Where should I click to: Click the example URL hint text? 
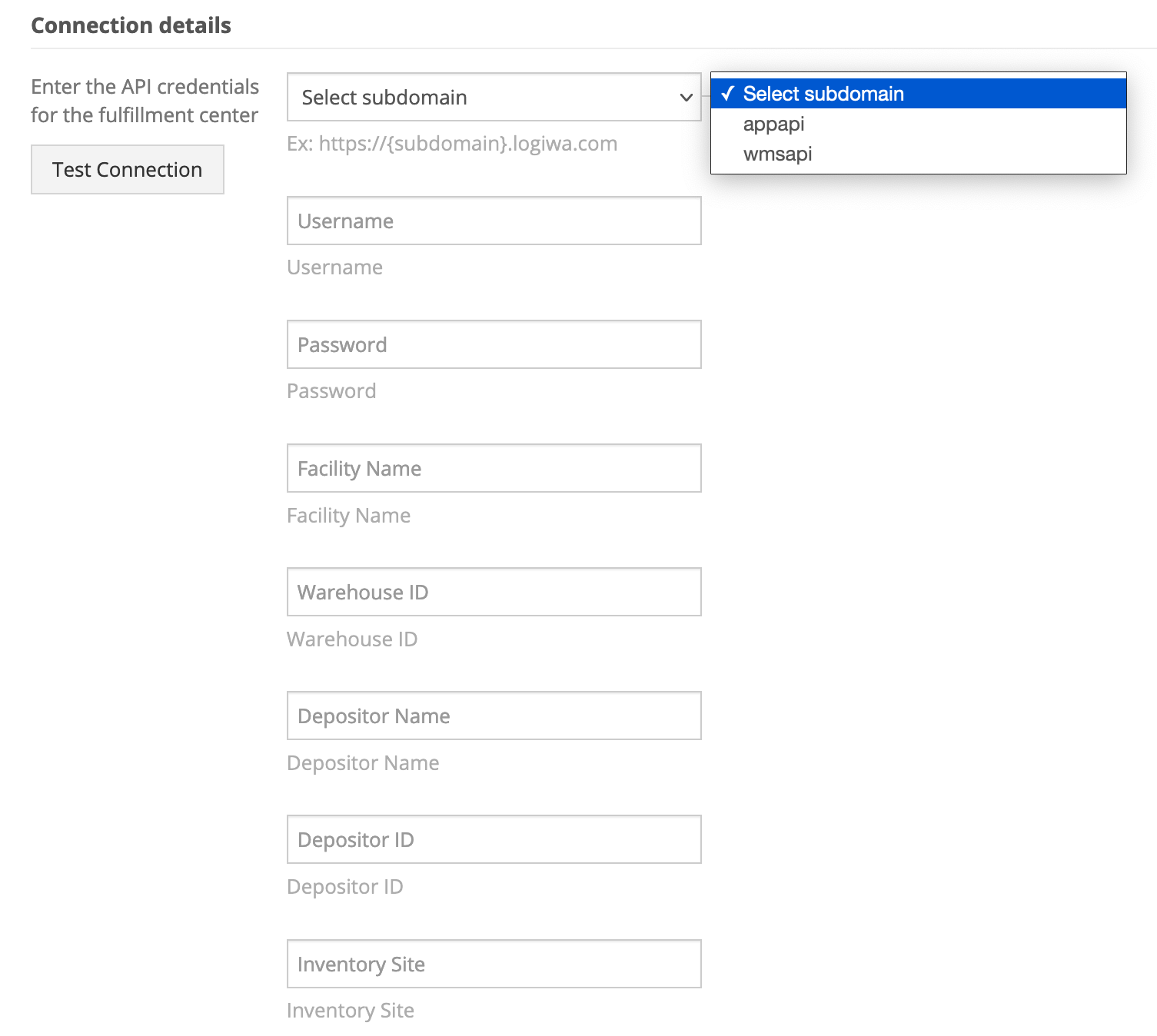tap(452, 144)
